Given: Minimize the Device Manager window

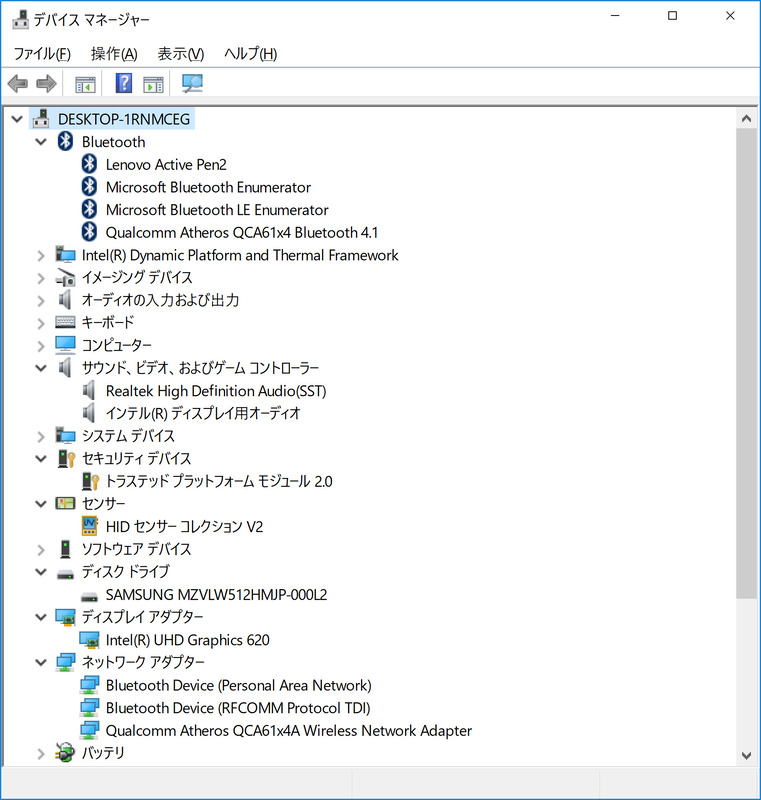Looking at the screenshot, I should pos(615,16).
